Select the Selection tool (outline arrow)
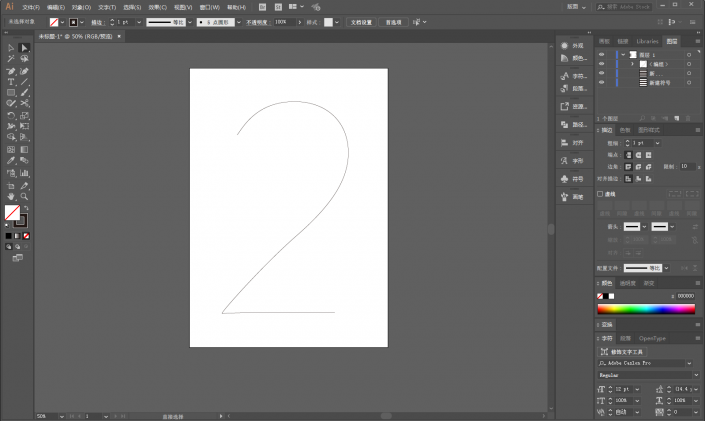The width and height of the screenshot is (705, 421). (x=11, y=48)
